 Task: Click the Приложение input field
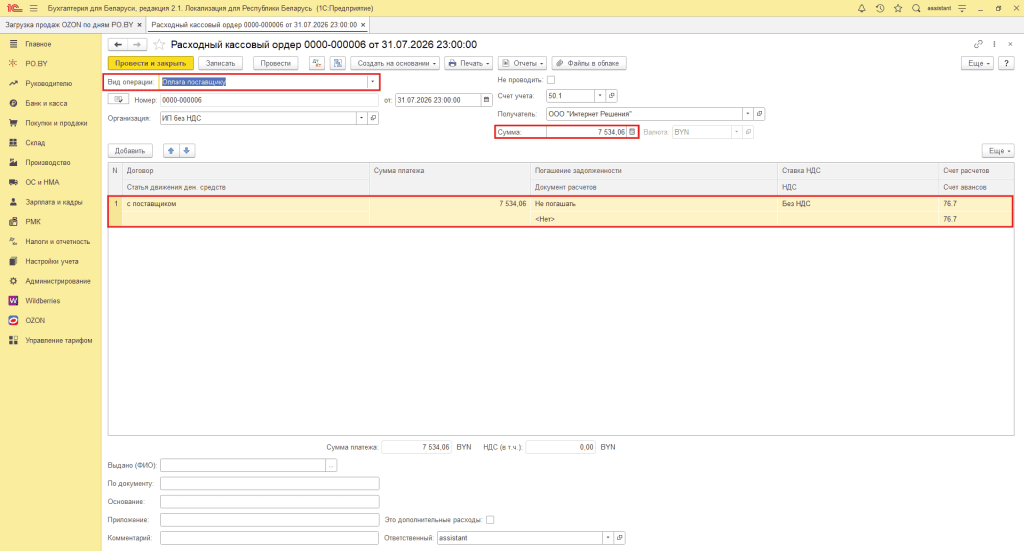pos(270,520)
